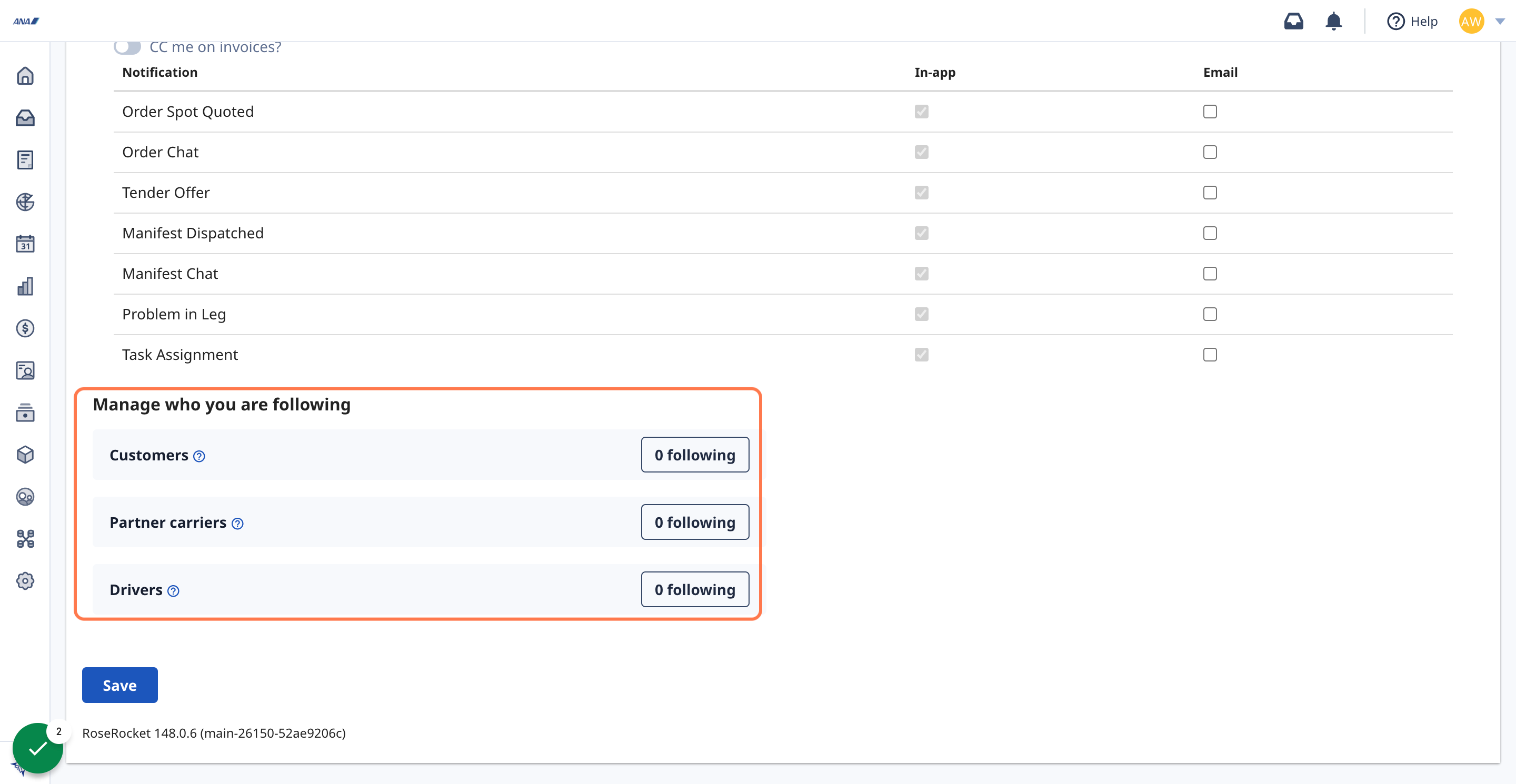The image size is (1516, 784).
Task: Click Save to apply notification settings
Action: [120, 685]
